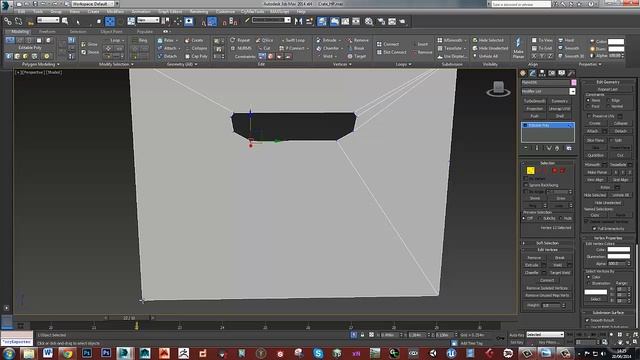Switch to the Object Paint ribbon tab
This screenshot has height=360, width=640.
pyautogui.click(x=111, y=31)
